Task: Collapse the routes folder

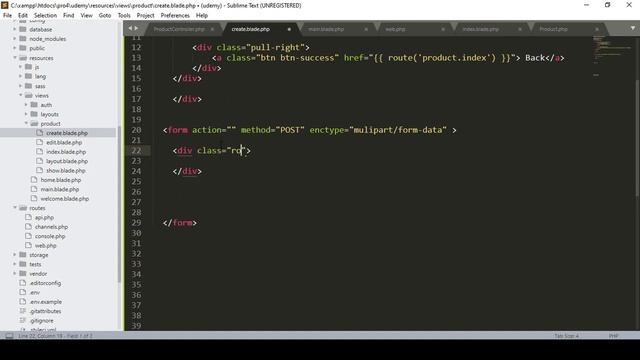Action: tap(15, 208)
